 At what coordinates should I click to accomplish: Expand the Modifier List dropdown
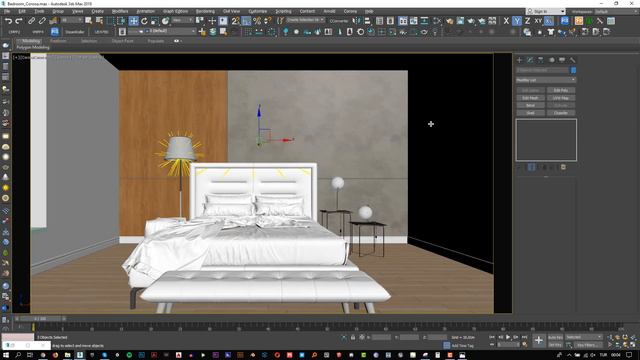click(x=546, y=80)
